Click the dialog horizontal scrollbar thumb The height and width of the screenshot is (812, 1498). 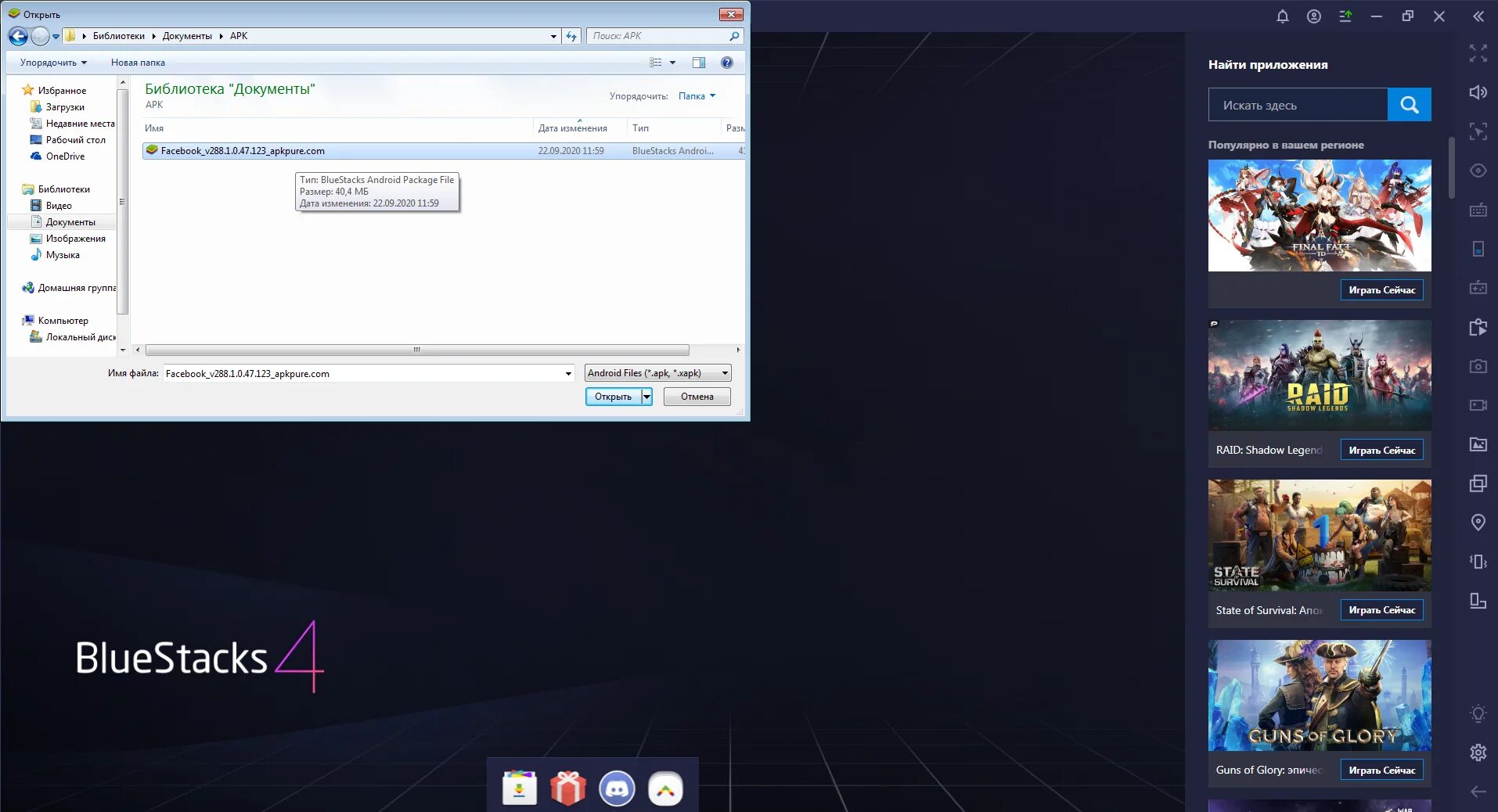click(x=417, y=350)
